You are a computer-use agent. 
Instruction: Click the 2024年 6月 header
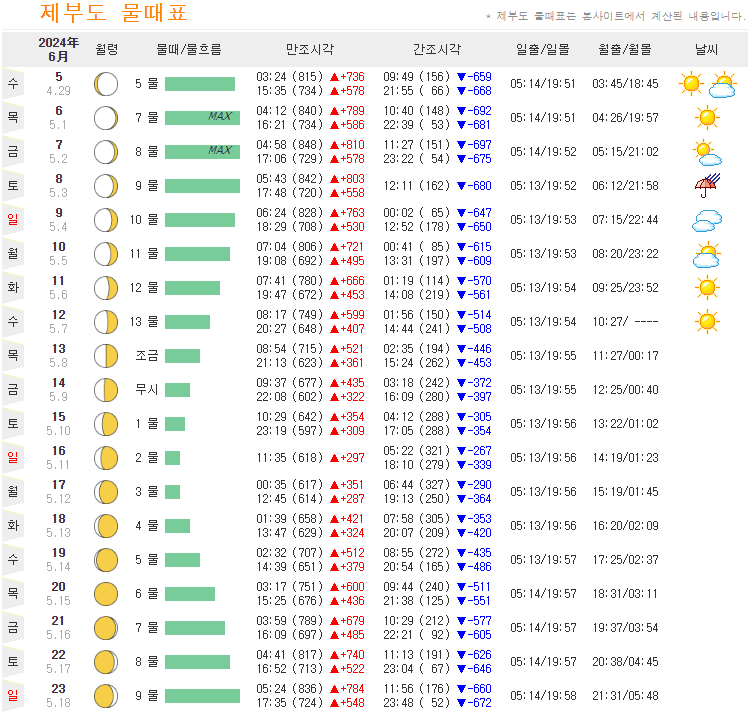point(58,50)
